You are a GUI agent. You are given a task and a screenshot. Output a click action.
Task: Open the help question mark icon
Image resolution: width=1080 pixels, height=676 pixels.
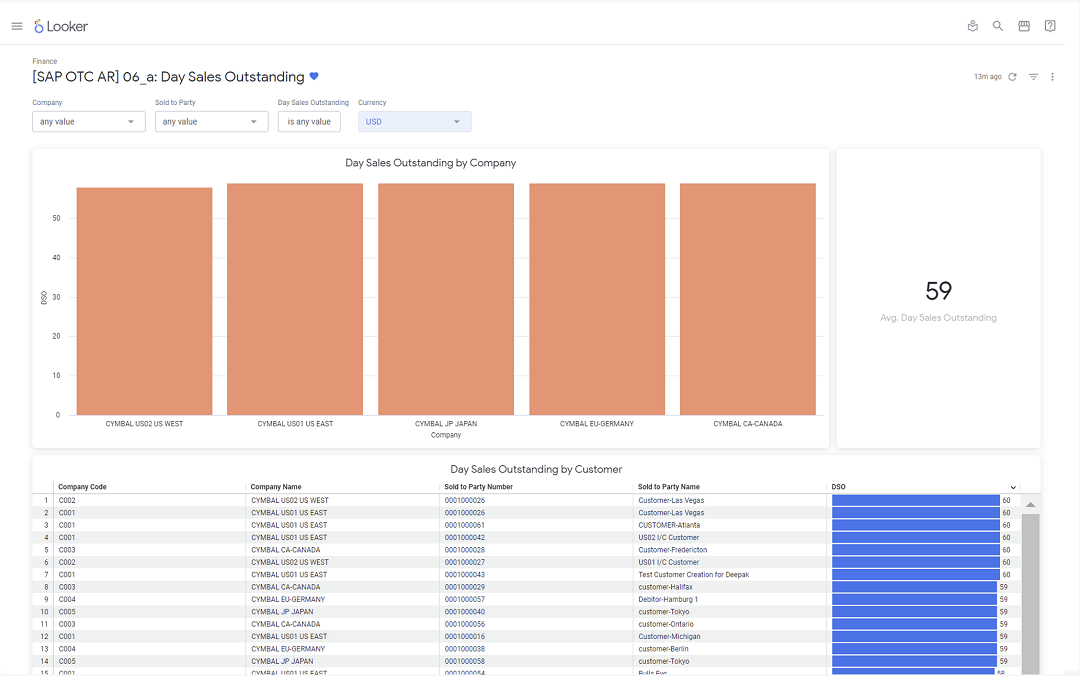[x=1050, y=26]
